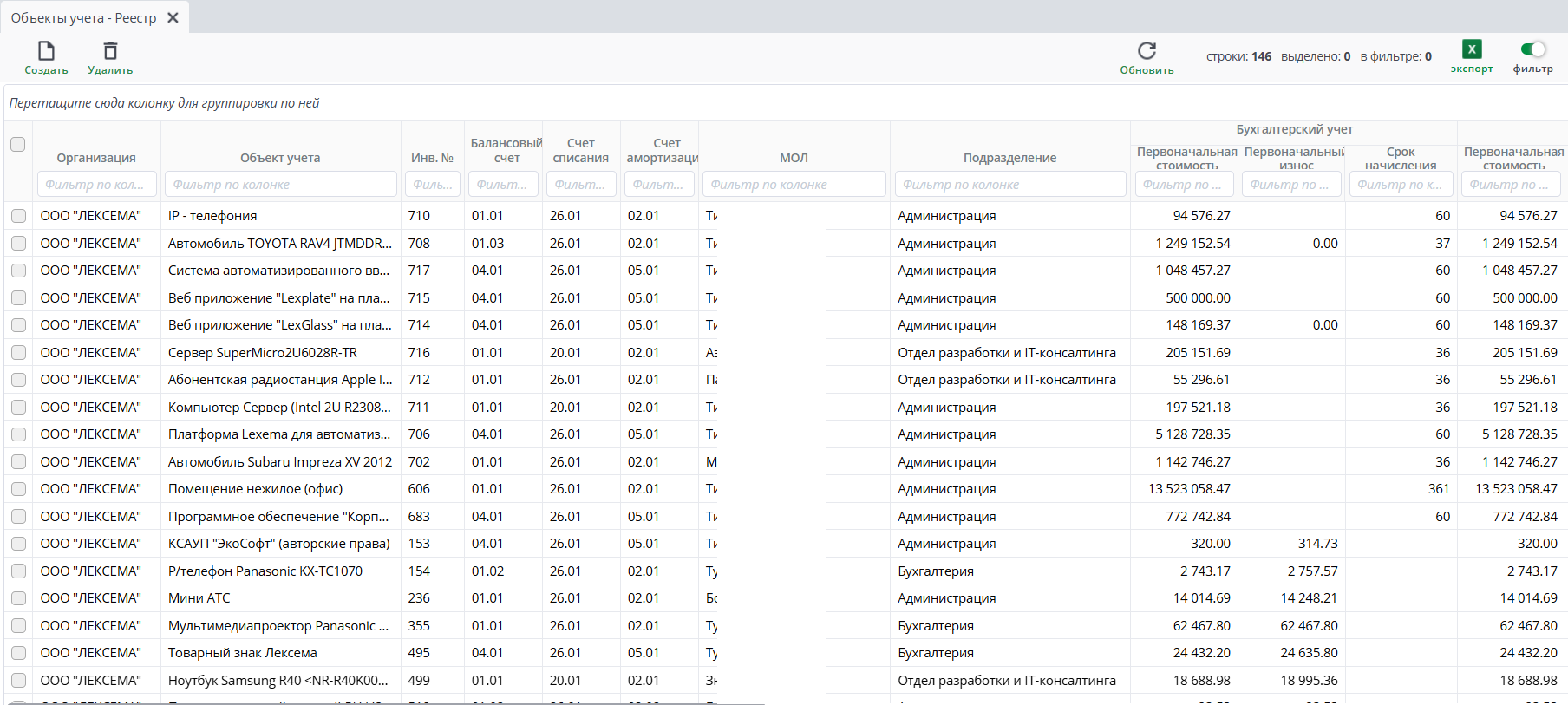Click the Создать new document icon
The image size is (1568, 705).
pyautogui.click(x=46, y=52)
